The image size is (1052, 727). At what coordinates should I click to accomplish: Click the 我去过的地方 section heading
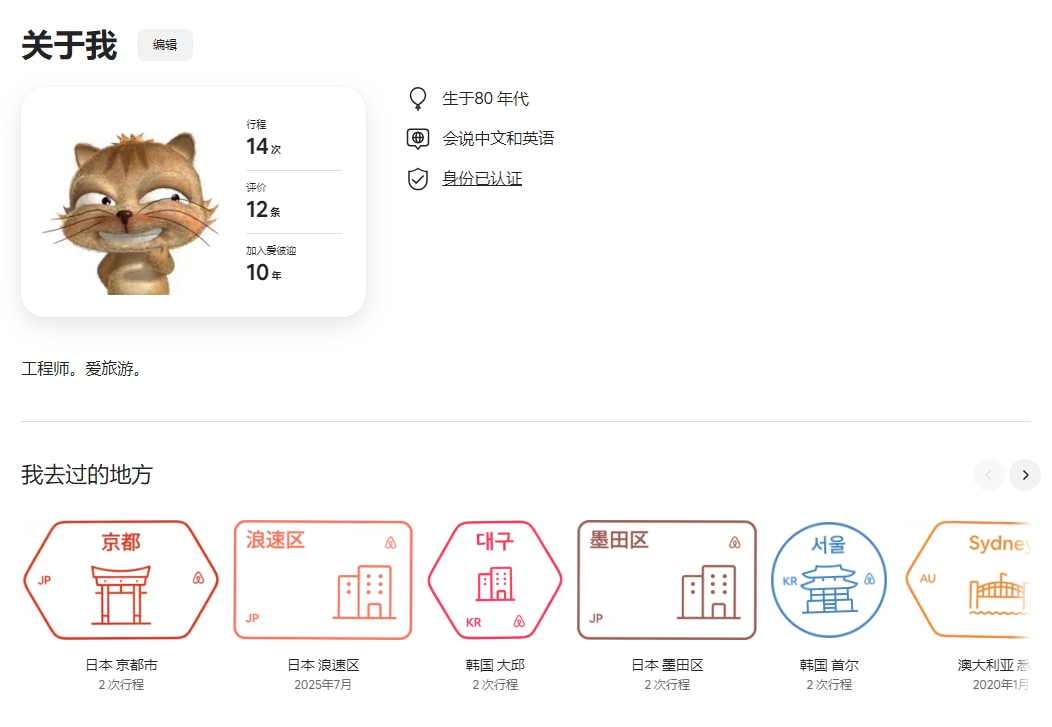pyautogui.click(x=86, y=475)
